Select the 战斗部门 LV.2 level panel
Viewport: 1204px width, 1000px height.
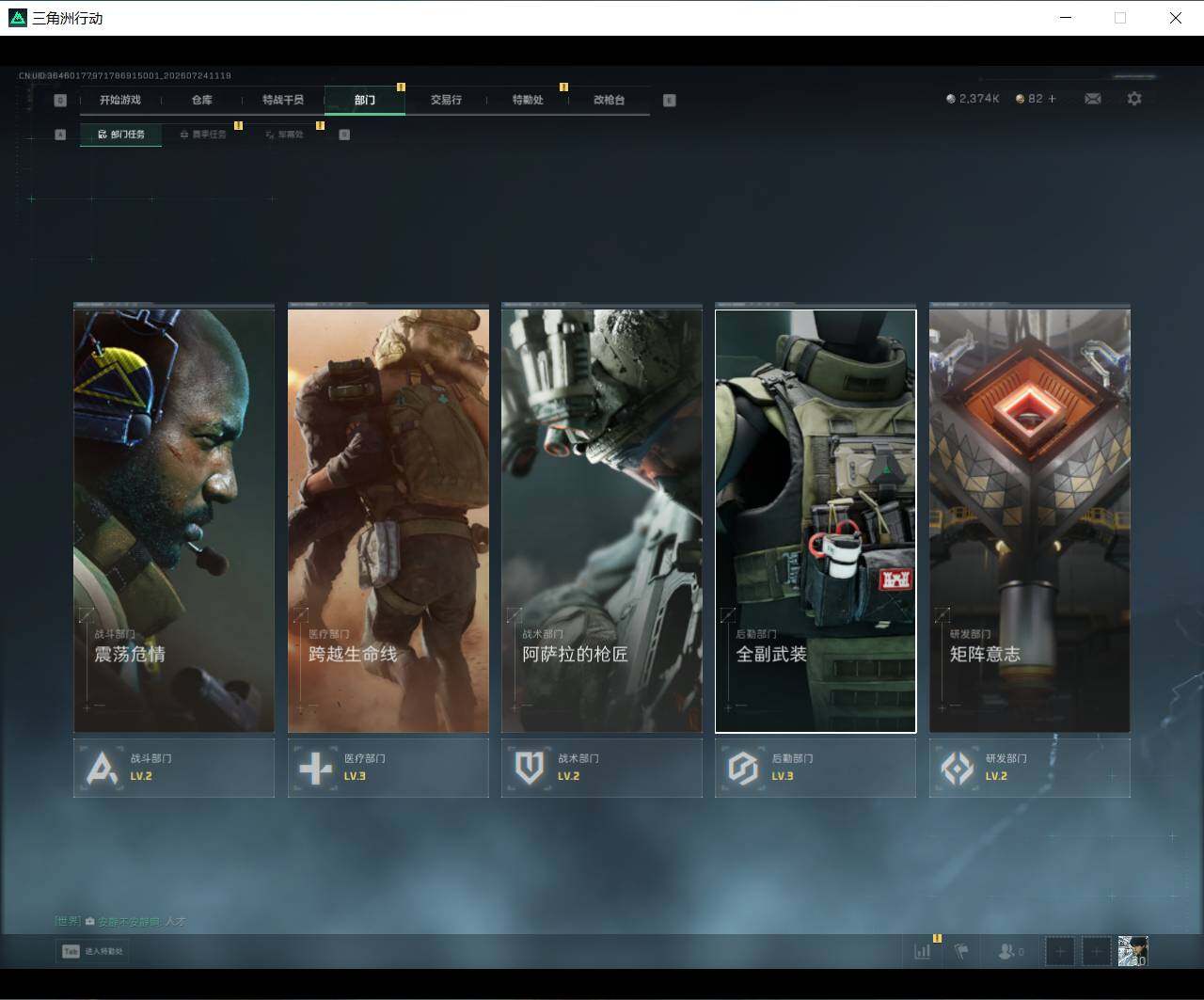click(x=174, y=768)
